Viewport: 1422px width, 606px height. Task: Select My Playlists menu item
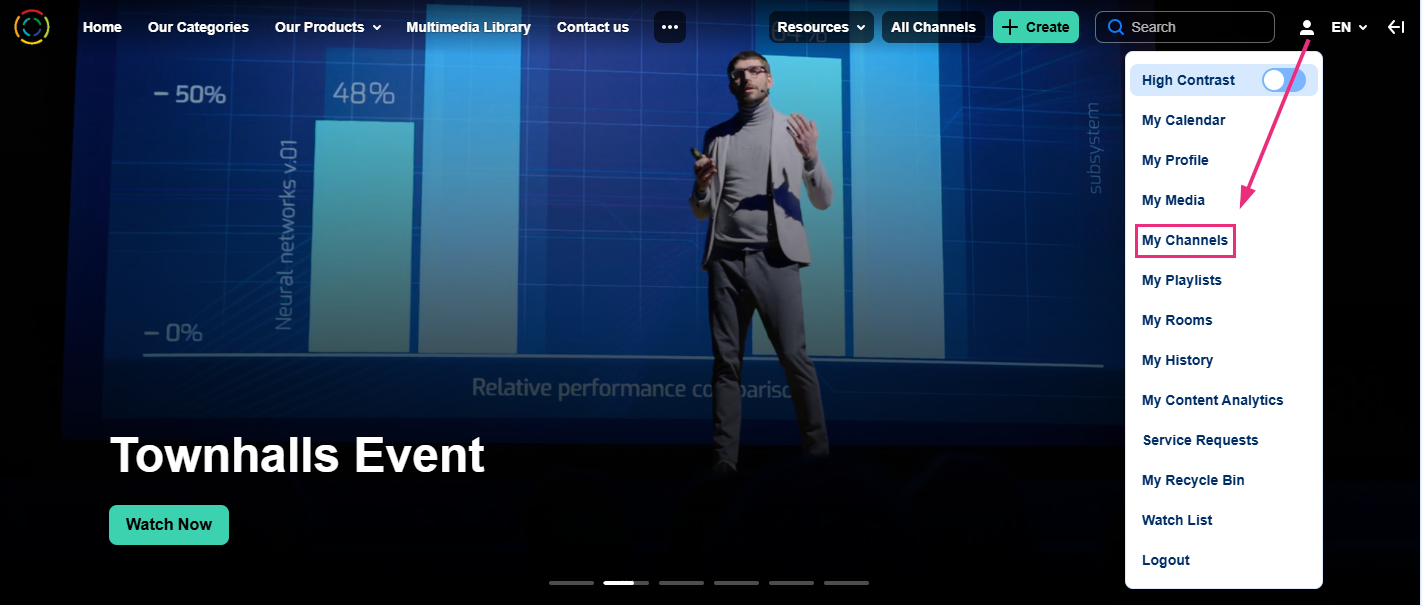(1182, 280)
